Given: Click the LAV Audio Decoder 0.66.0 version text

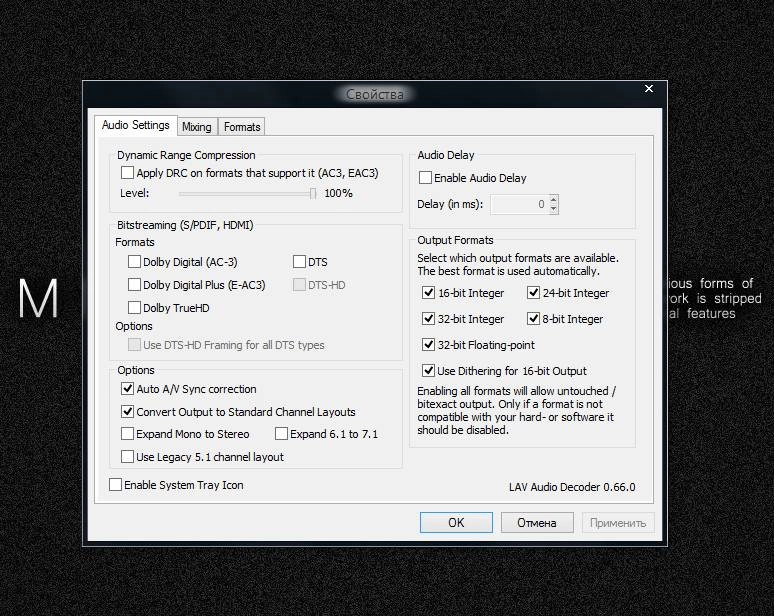Looking at the screenshot, I should pos(572,487).
